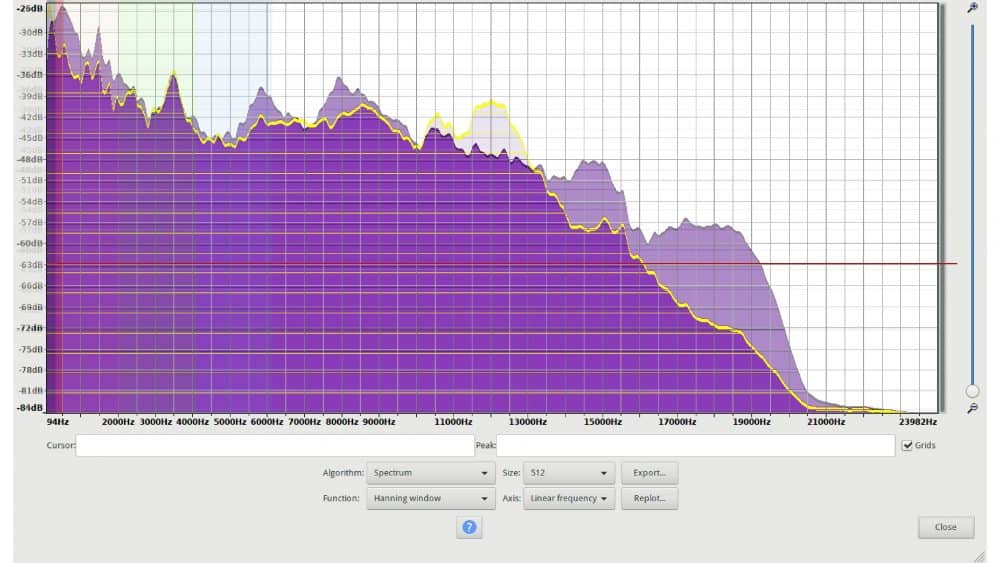Click the Replot... button
This screenshot has height=563, width=1000.
click(649, 498)
